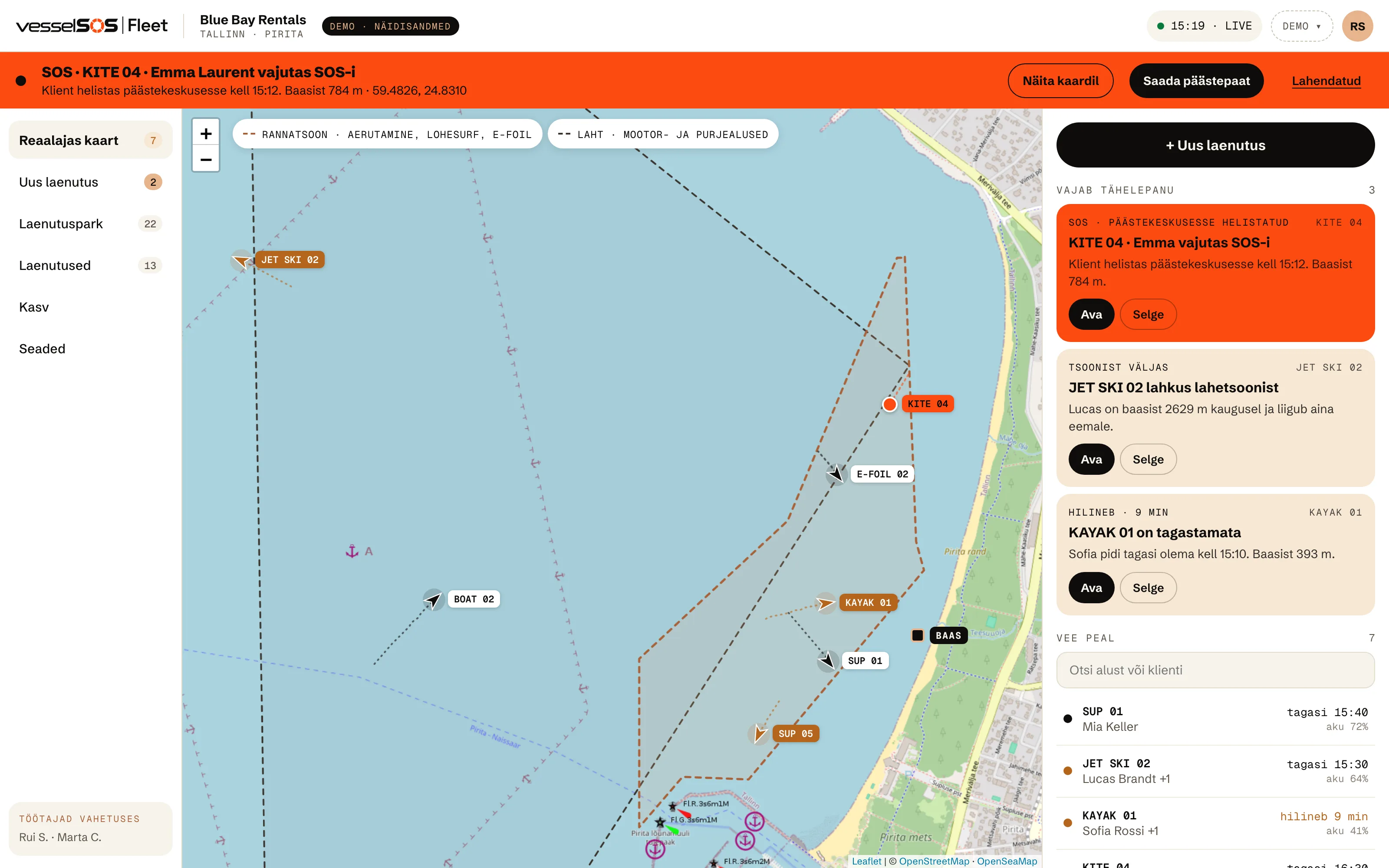1389x868 pixels.
Task: Open Seaded settings in sidebar
Action: [91, 349]
